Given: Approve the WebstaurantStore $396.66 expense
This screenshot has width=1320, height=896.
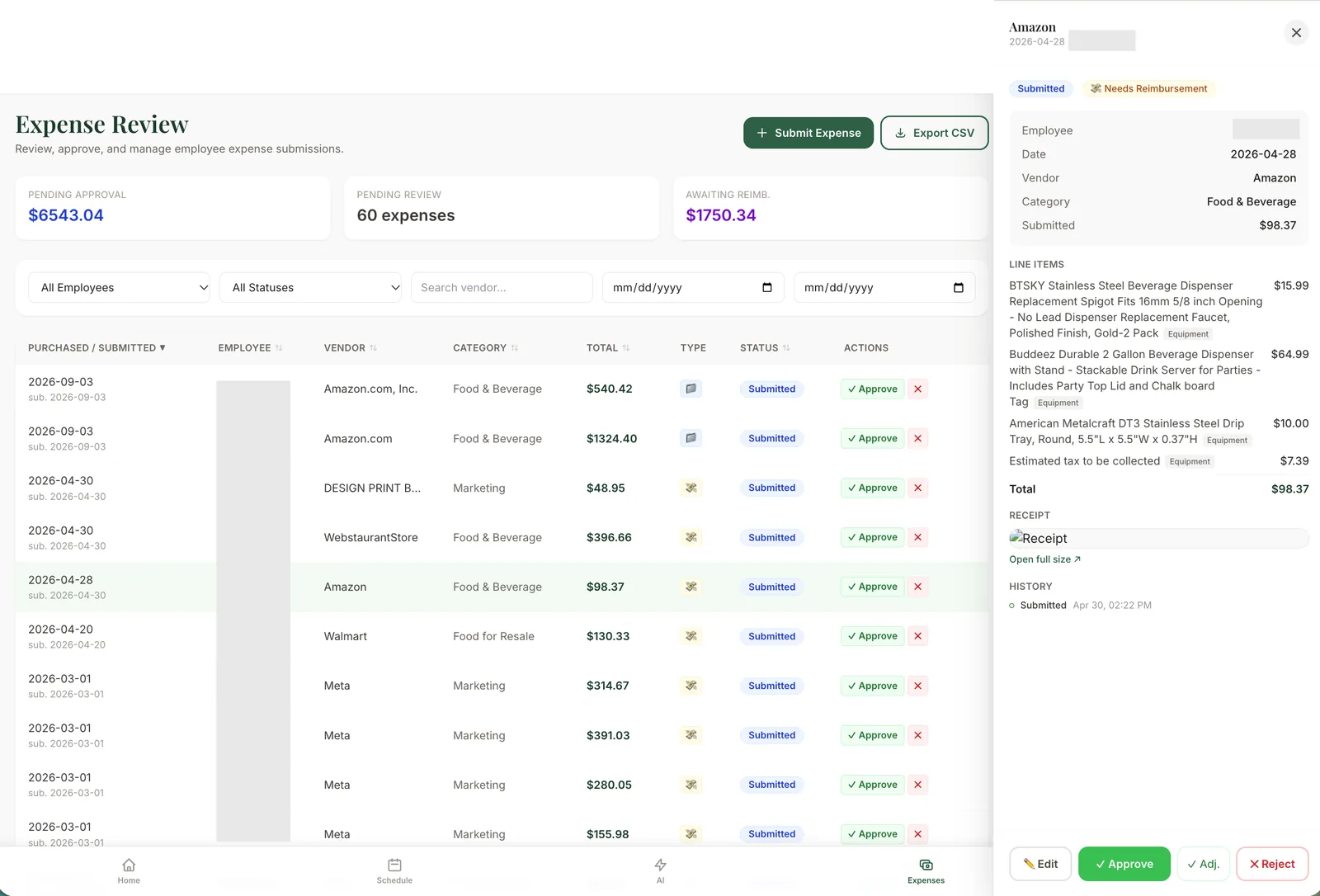Looking at the screenshot, I should click(872, 537).
